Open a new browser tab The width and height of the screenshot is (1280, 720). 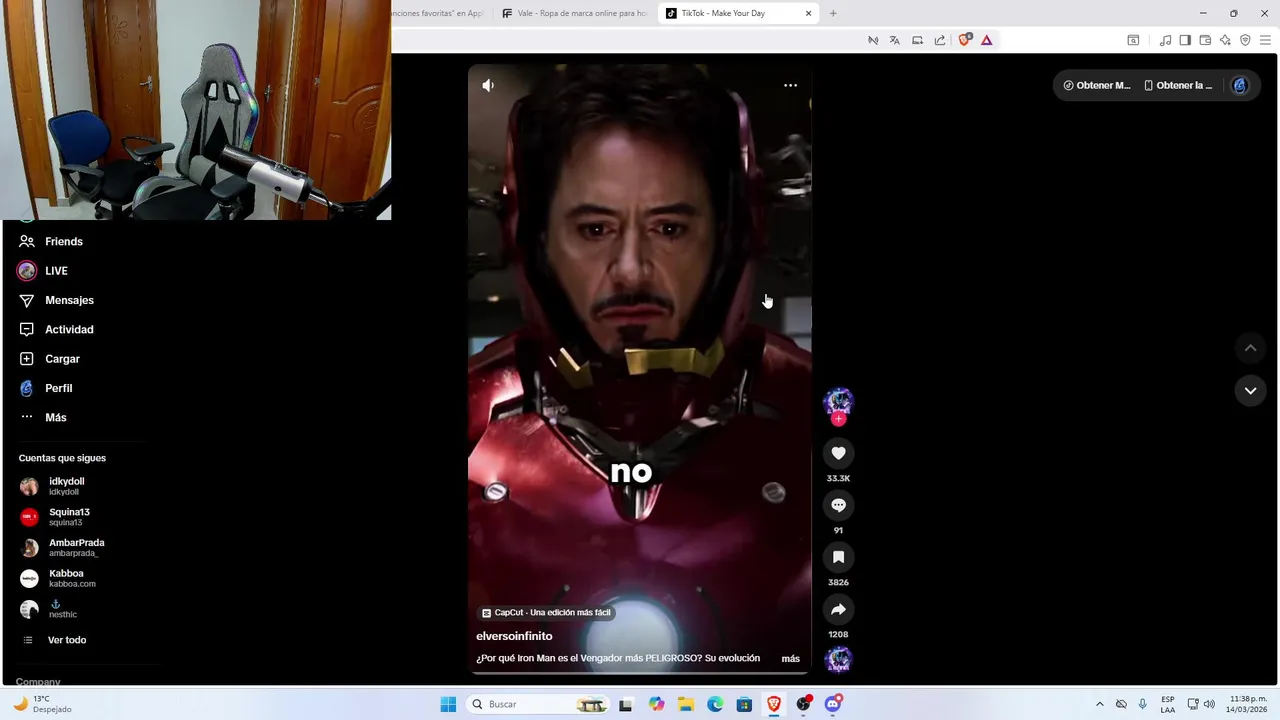coord(833,13)
